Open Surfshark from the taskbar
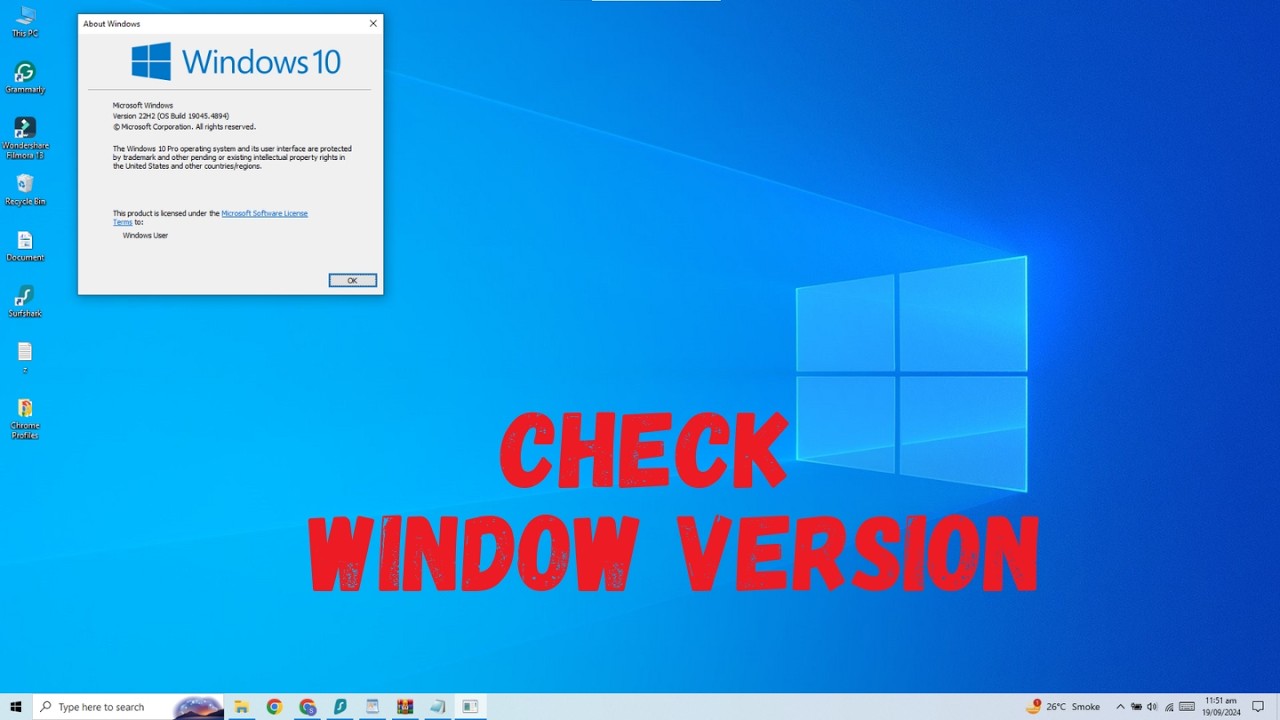The image size is (1280, 720). tap(340, 707)
